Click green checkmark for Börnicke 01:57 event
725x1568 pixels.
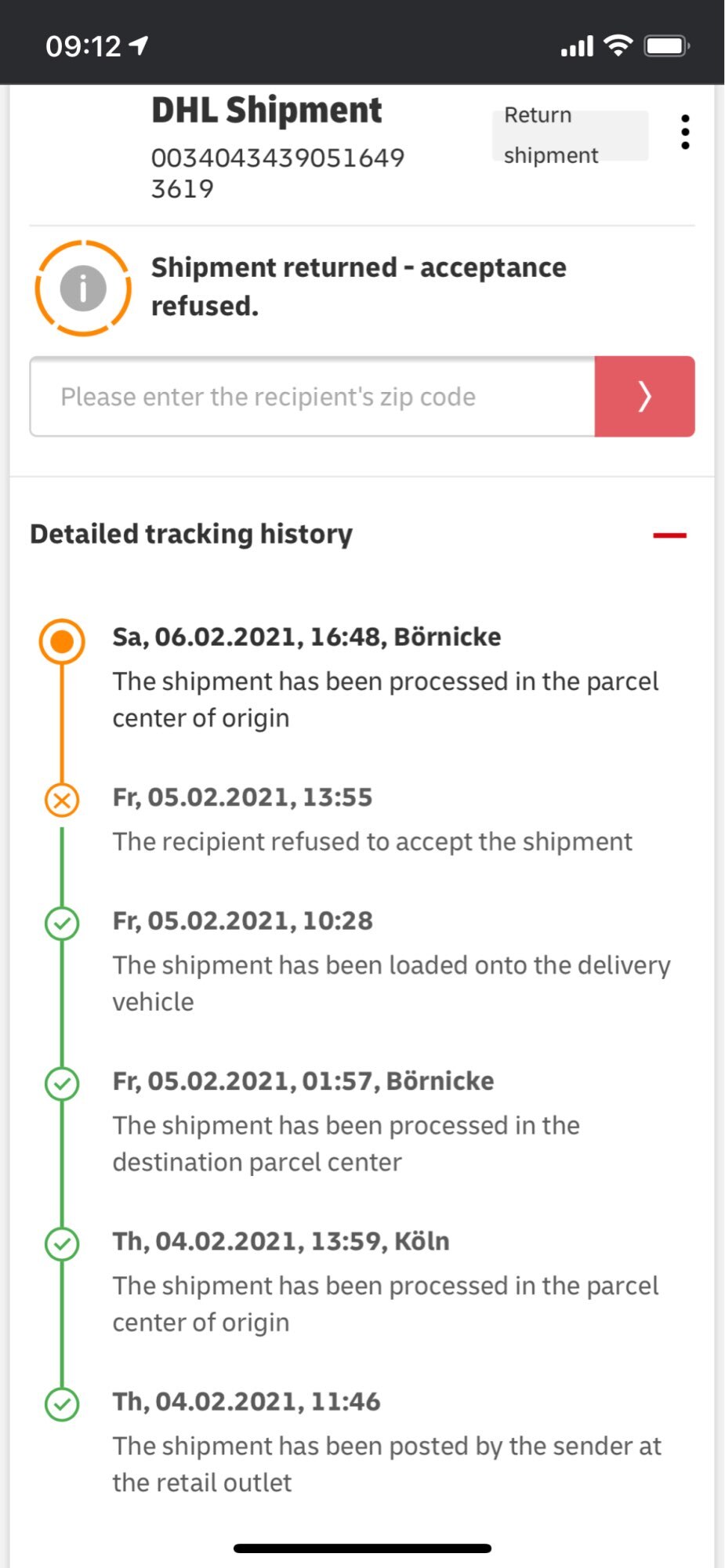[62, 1083]
